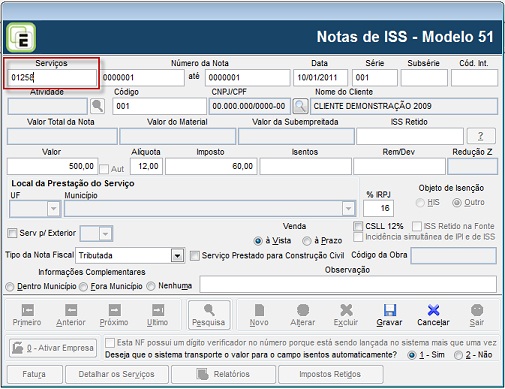Click the Nome do Cliente field
The height and width of the screenshot is (389, 505).
click(x=404, y=106)
